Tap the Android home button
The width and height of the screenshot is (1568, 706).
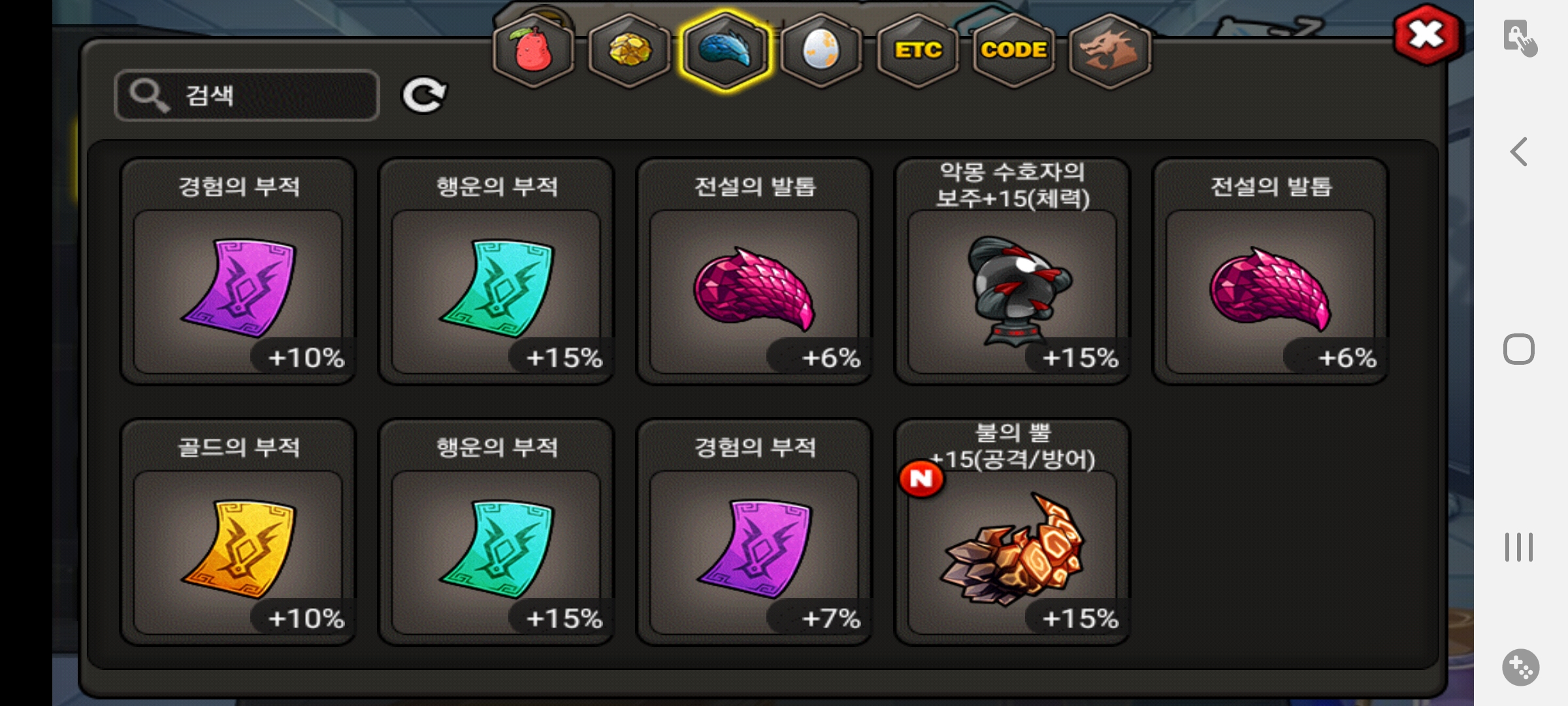[x=1519, y=349]
